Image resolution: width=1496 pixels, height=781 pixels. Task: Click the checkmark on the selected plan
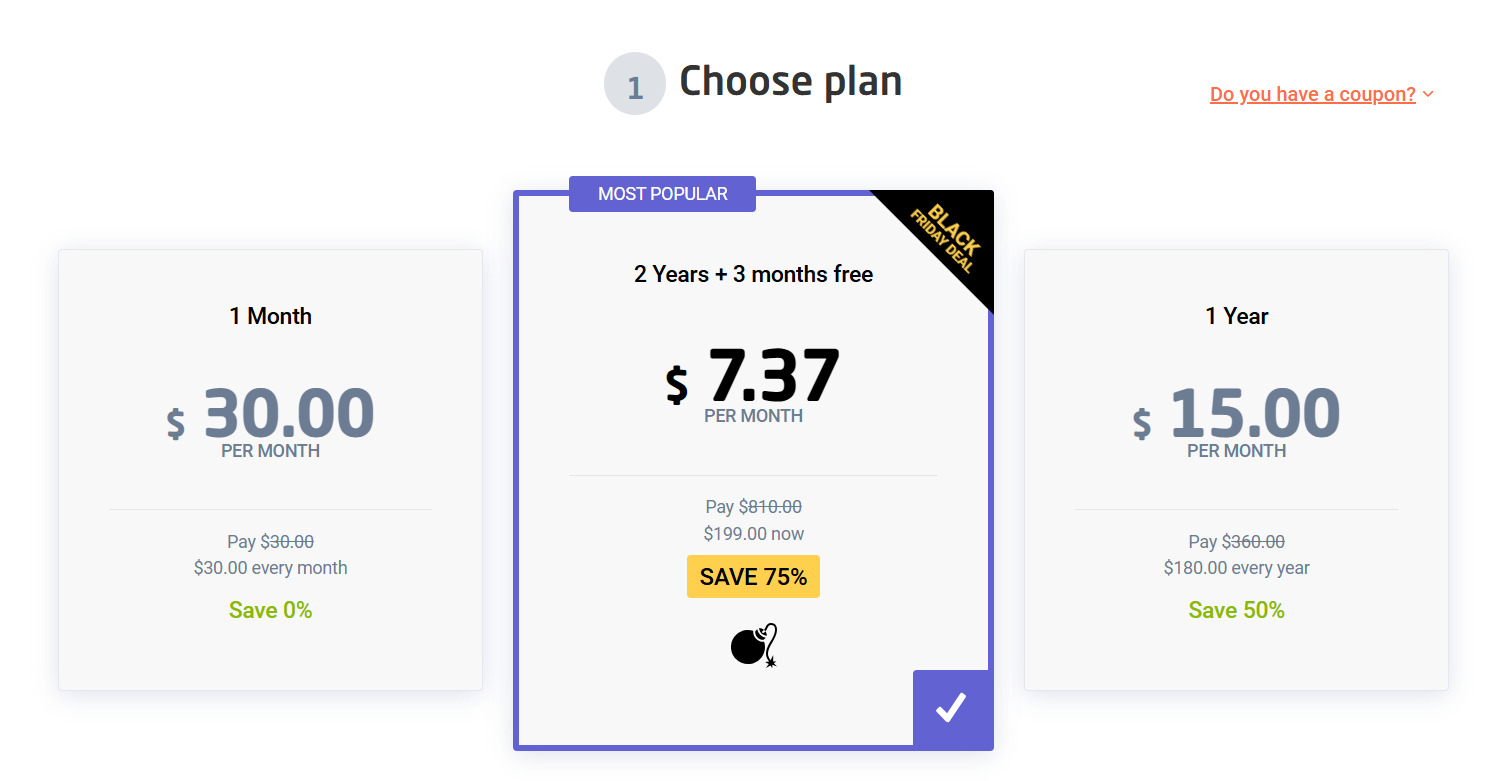[x=951, y=708]
